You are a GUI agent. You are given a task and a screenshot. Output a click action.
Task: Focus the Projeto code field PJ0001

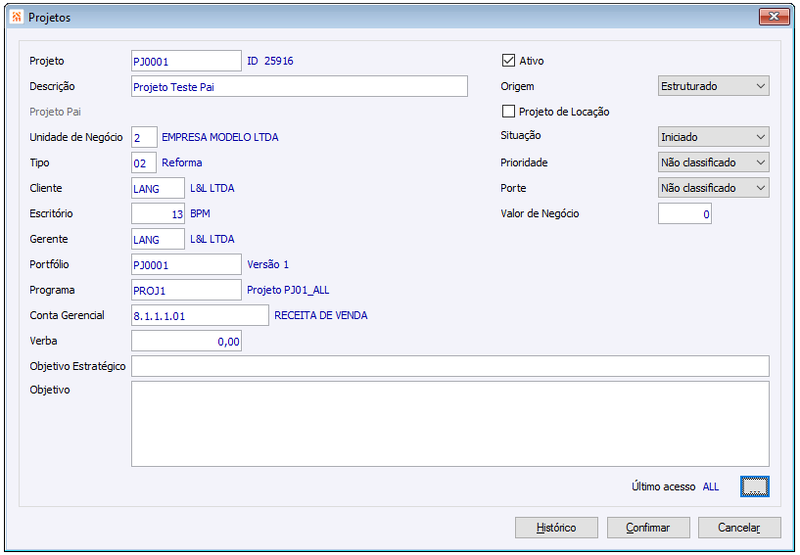pyautogui.click(x=186, y=61)
